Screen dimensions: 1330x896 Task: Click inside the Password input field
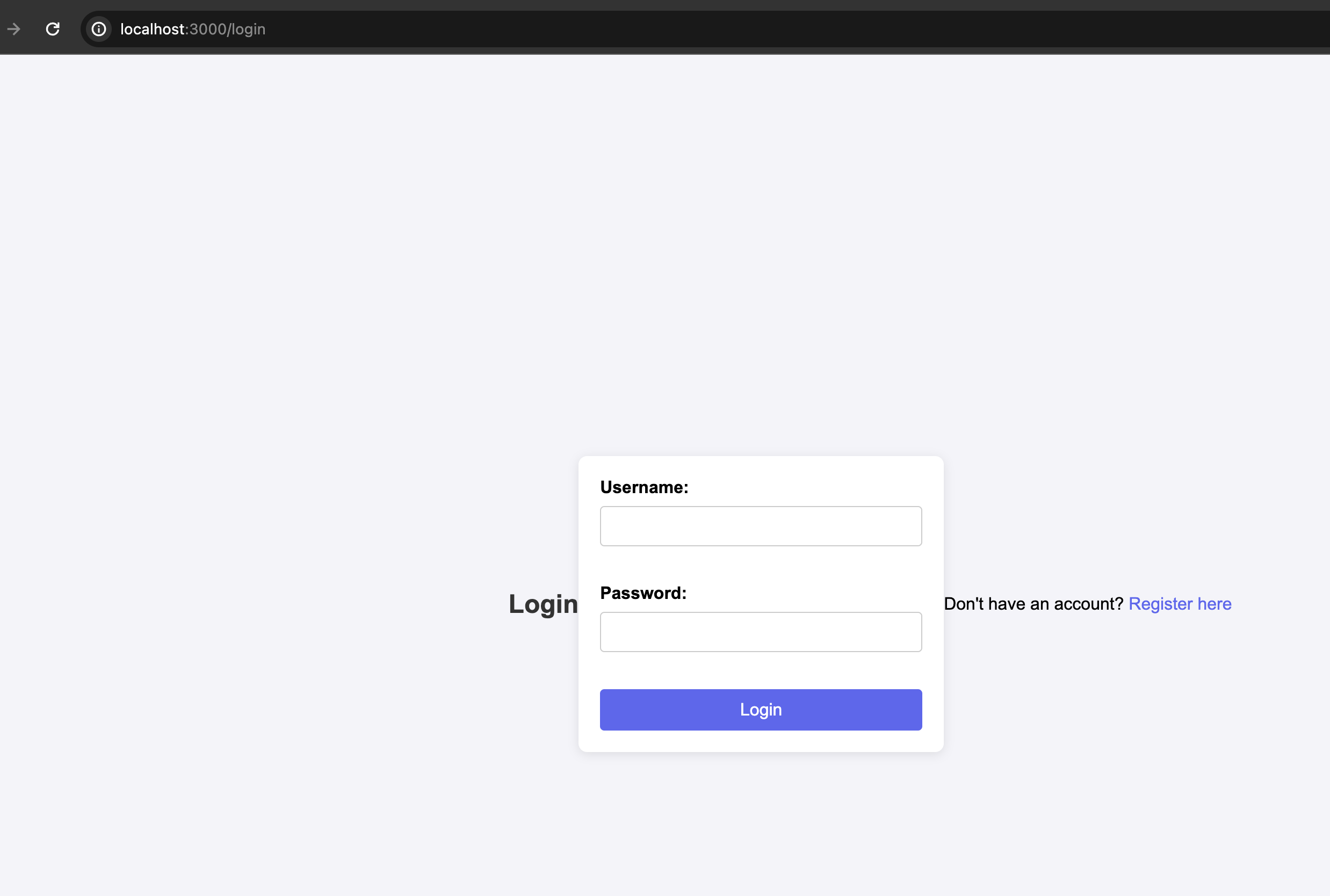761,631
